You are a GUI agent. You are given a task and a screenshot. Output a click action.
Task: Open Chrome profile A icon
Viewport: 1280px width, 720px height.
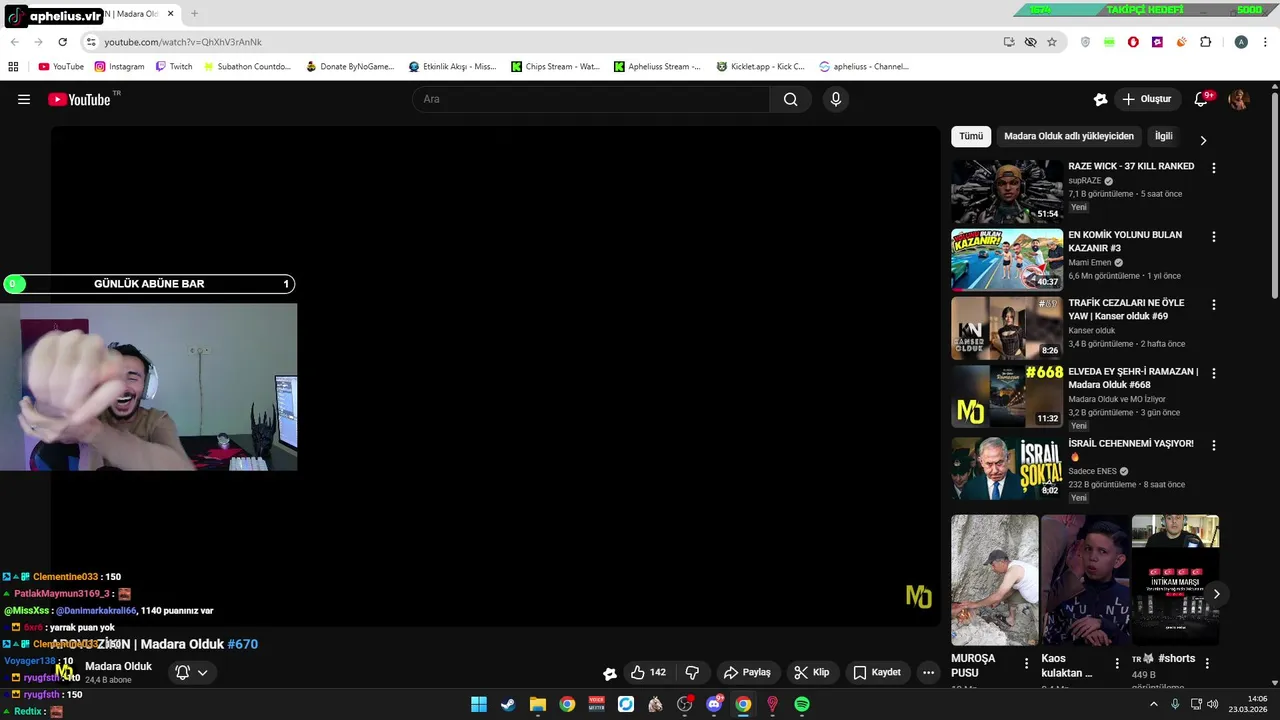1241,42
